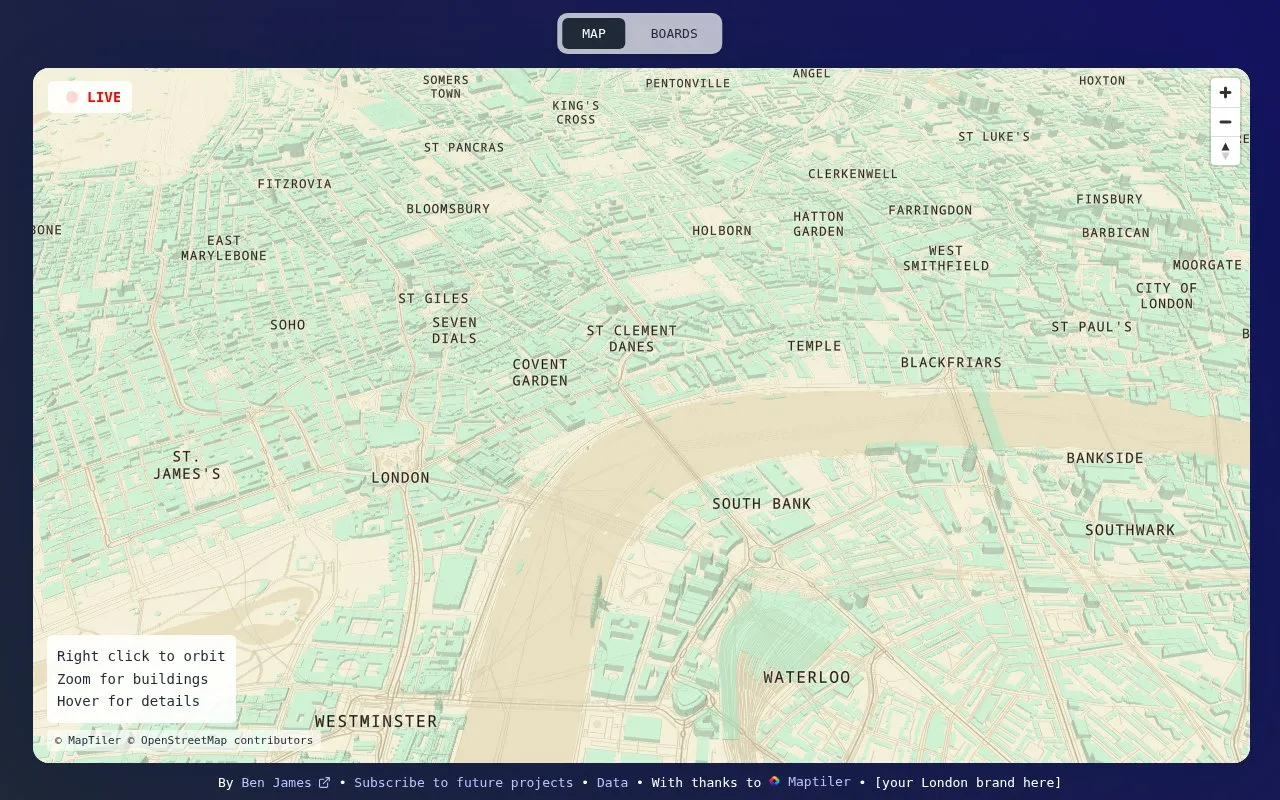
Task: Click the SEVEN DIALS map label
Action: click(x=455, y=330)
